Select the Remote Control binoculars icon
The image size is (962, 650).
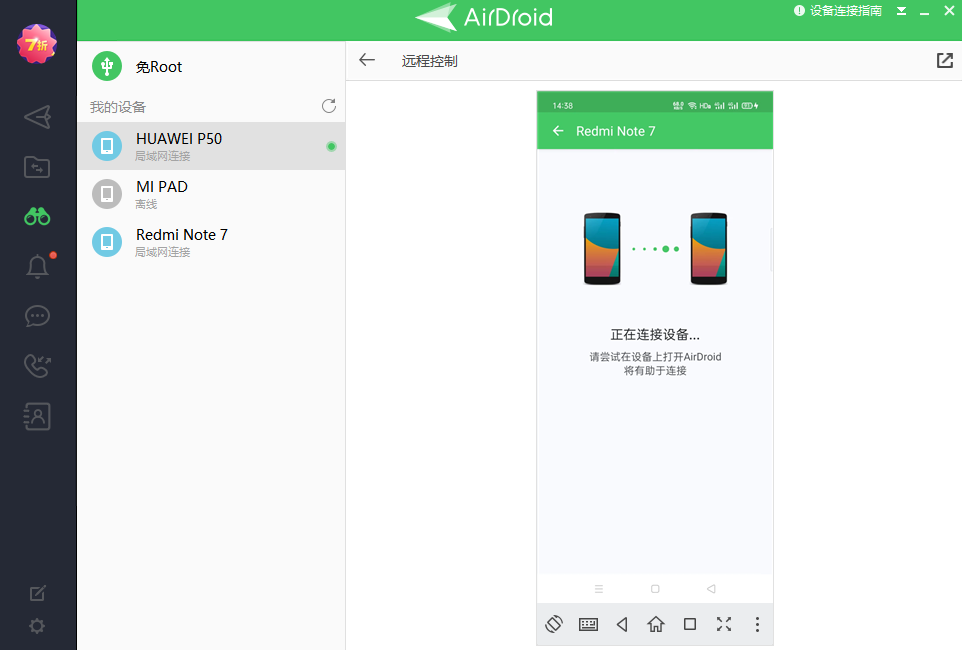coord(37,217)
